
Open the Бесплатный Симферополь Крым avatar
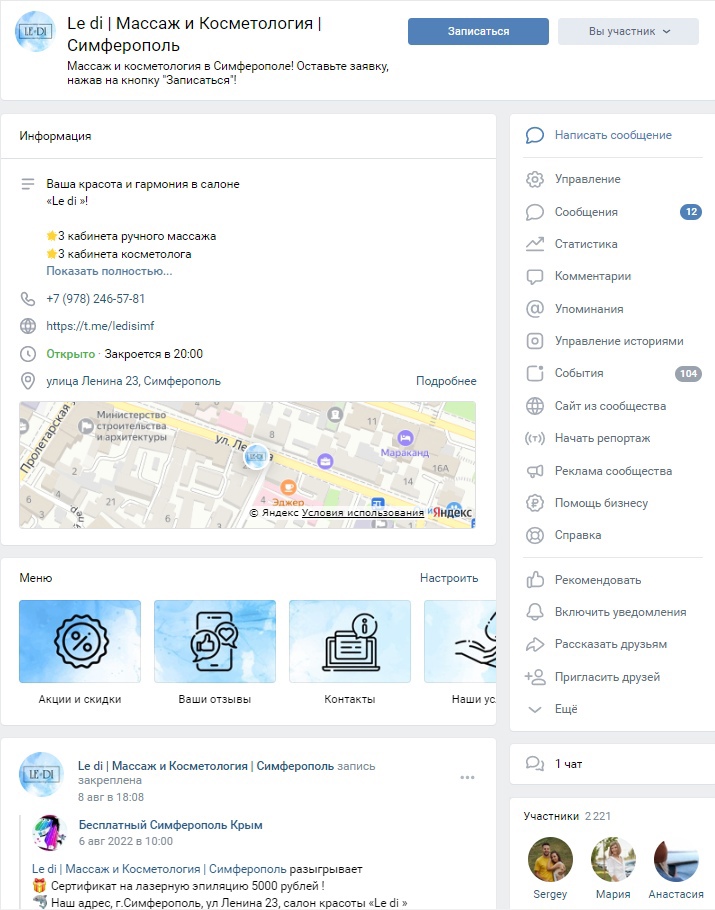coord(49,832)
